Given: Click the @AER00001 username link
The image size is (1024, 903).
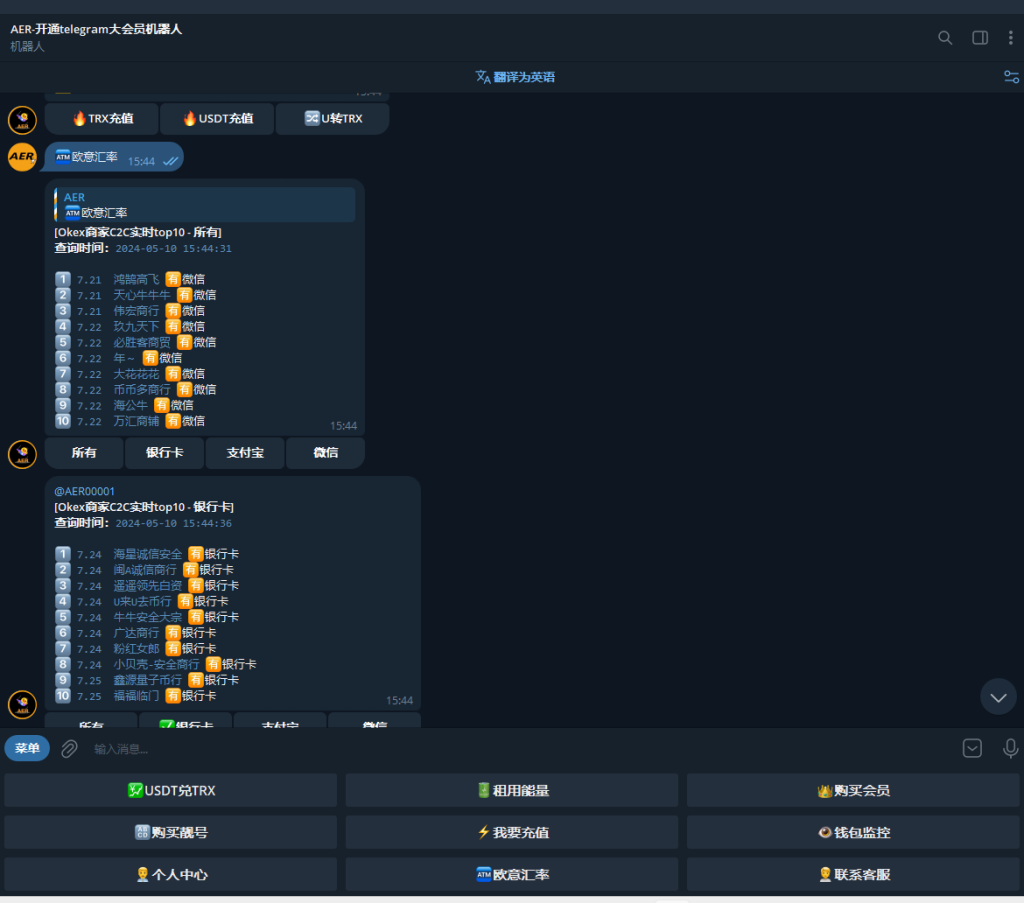Looking at the screenshot, I should 85,491.
